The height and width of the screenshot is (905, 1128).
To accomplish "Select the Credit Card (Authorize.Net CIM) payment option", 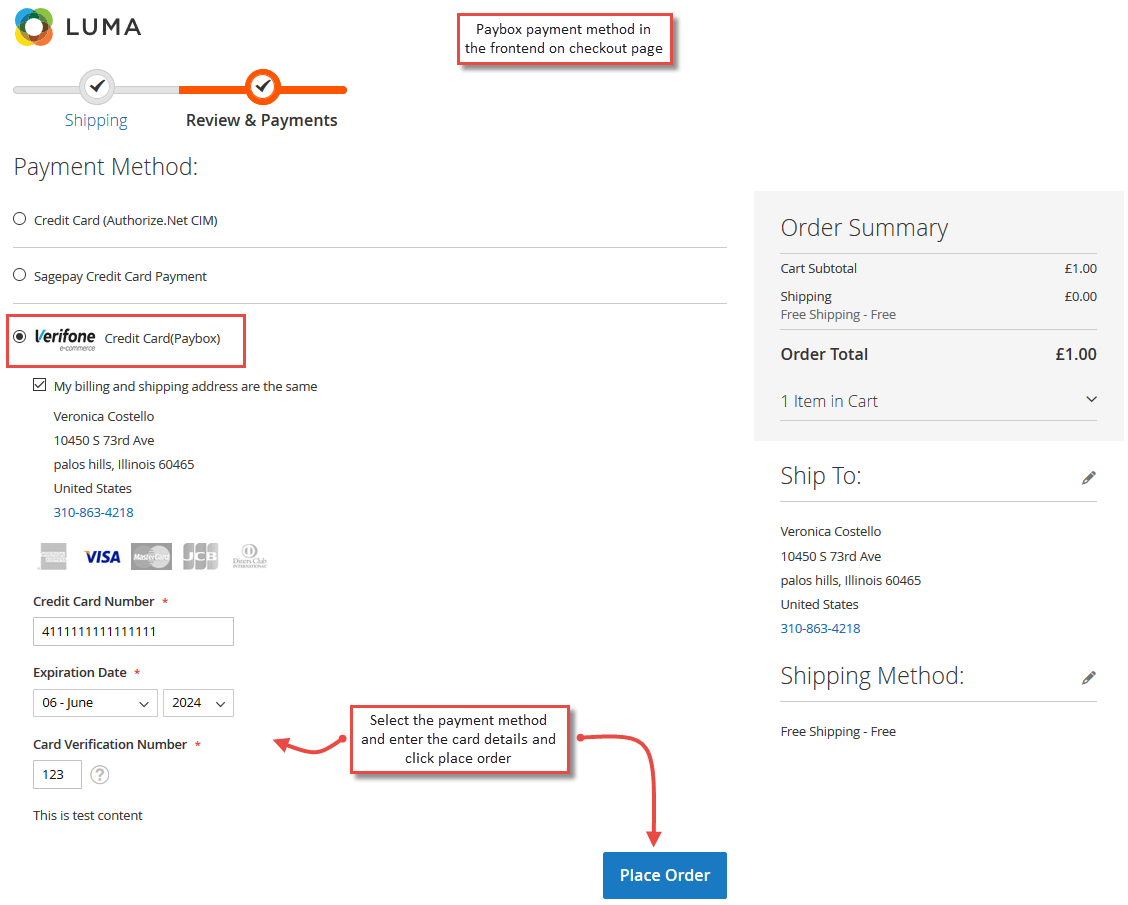I will point(19,218).
